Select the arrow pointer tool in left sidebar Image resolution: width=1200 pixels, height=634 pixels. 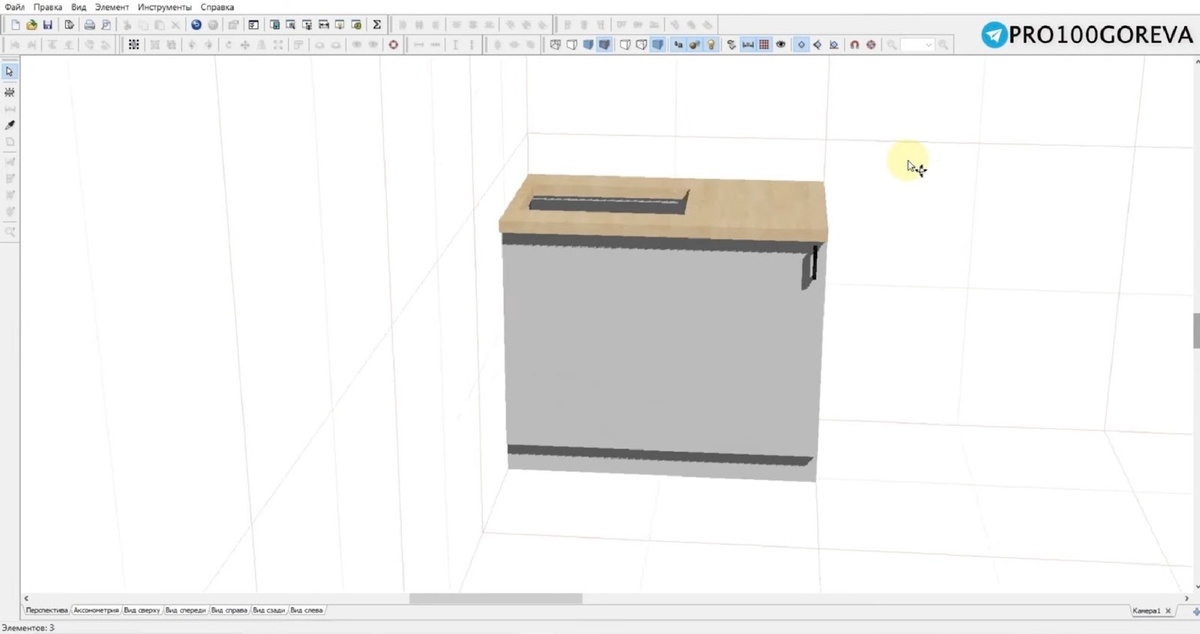pos(10,72)
